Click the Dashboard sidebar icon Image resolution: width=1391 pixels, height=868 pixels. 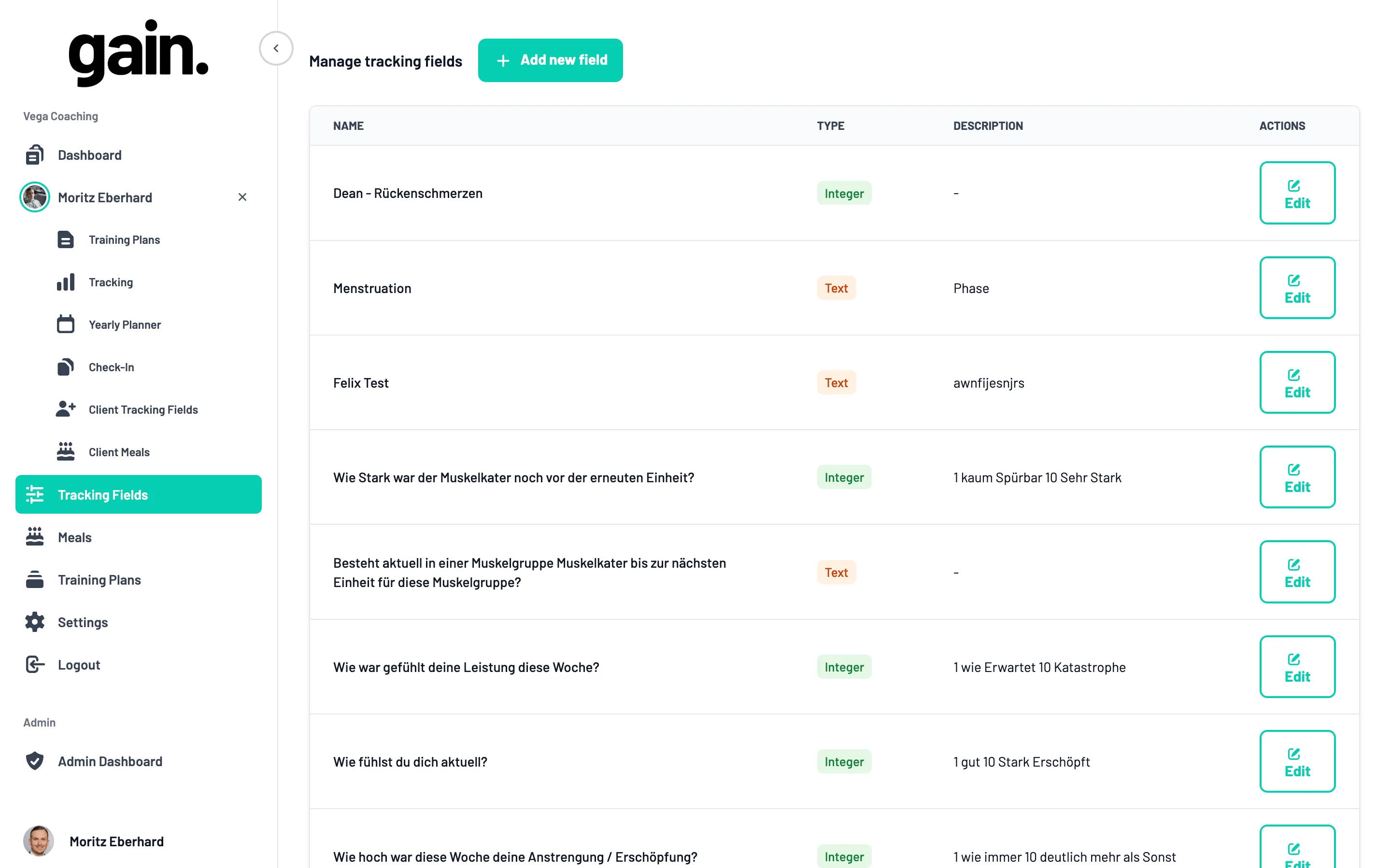click(34, 155)
